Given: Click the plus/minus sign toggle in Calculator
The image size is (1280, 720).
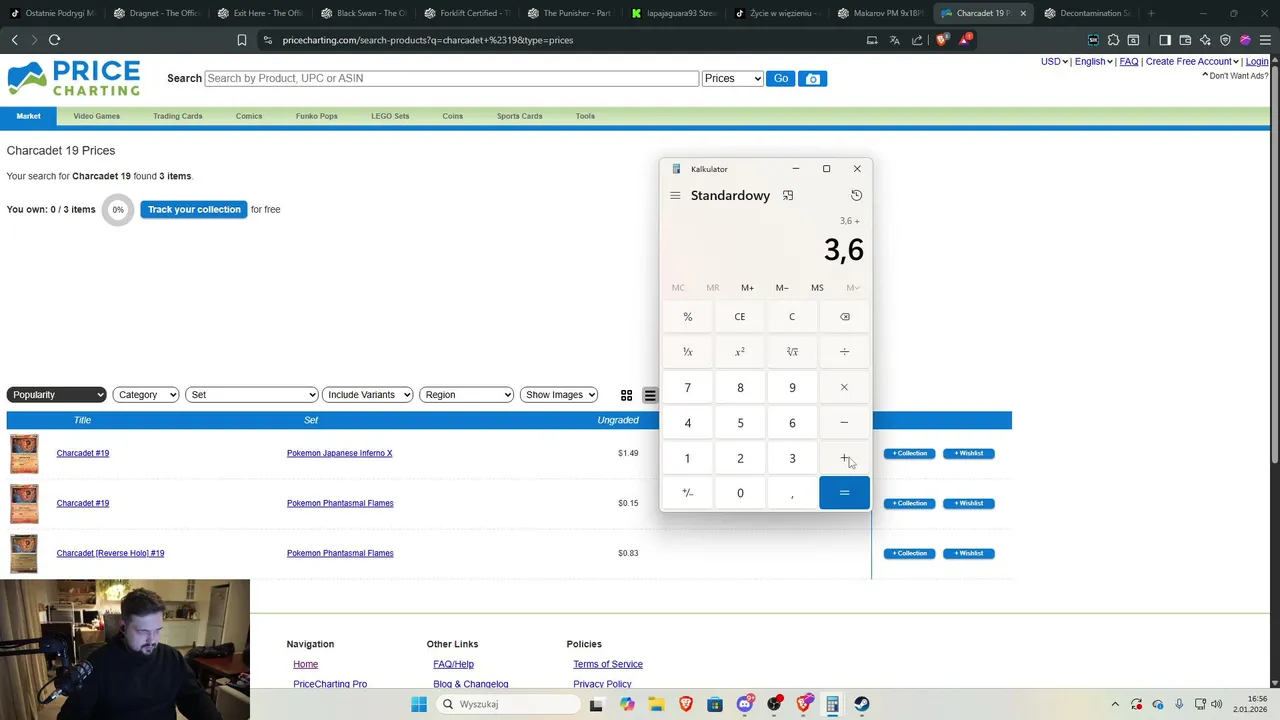Looking at the screenshot, I should (x=688, y=493).
